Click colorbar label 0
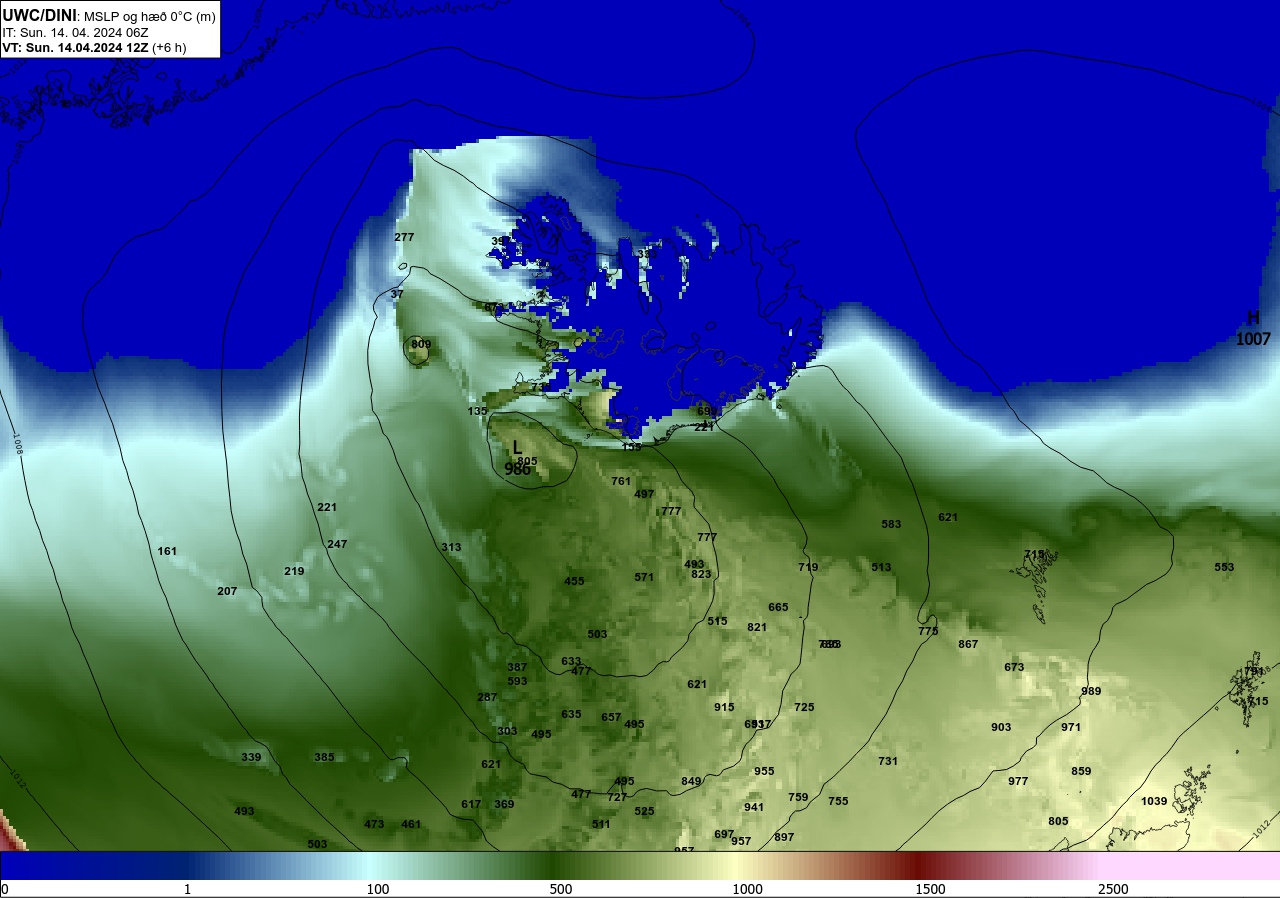This screenshot has height=898, width=1280. pos(4,889)
